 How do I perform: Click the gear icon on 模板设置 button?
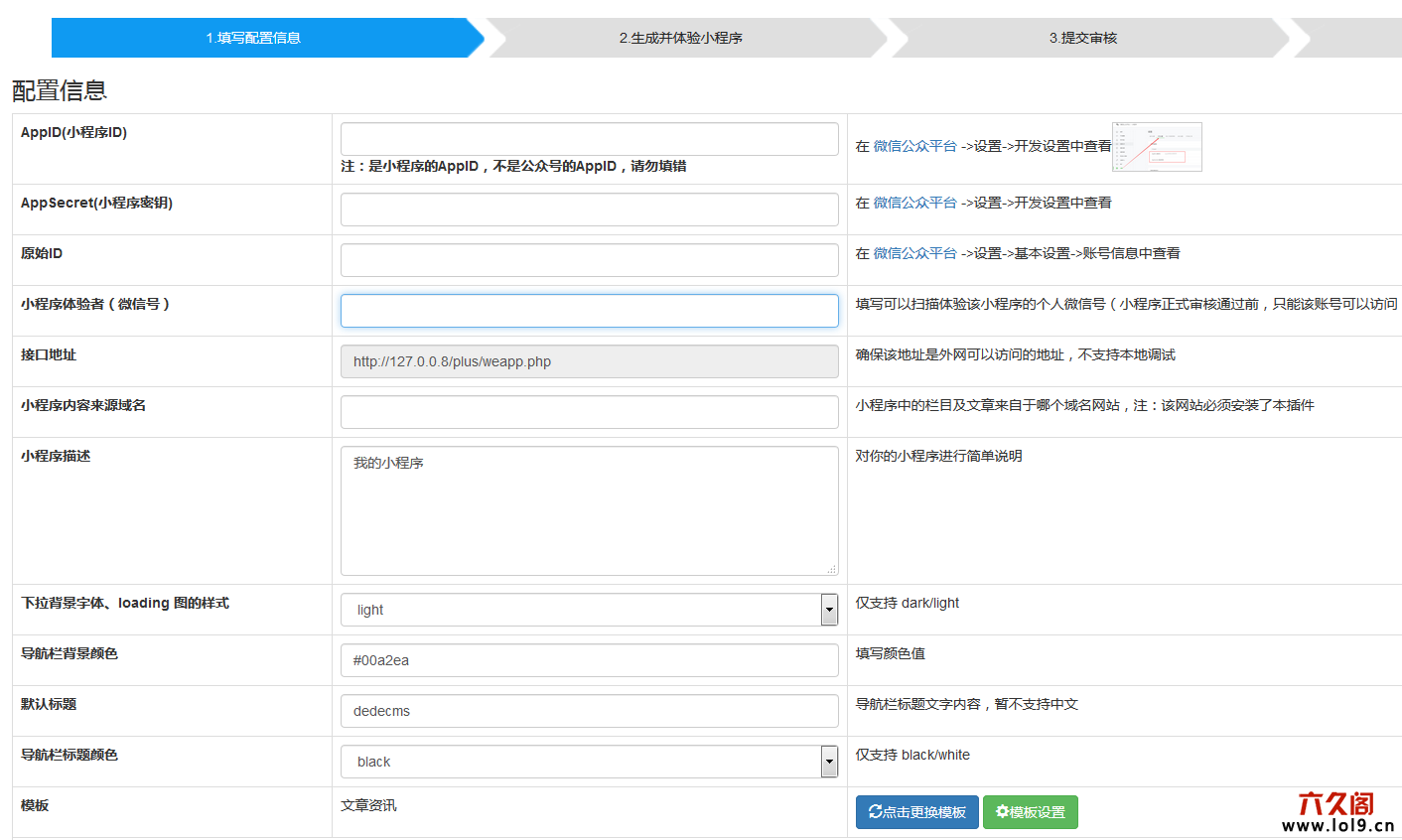pos(1002,811)
